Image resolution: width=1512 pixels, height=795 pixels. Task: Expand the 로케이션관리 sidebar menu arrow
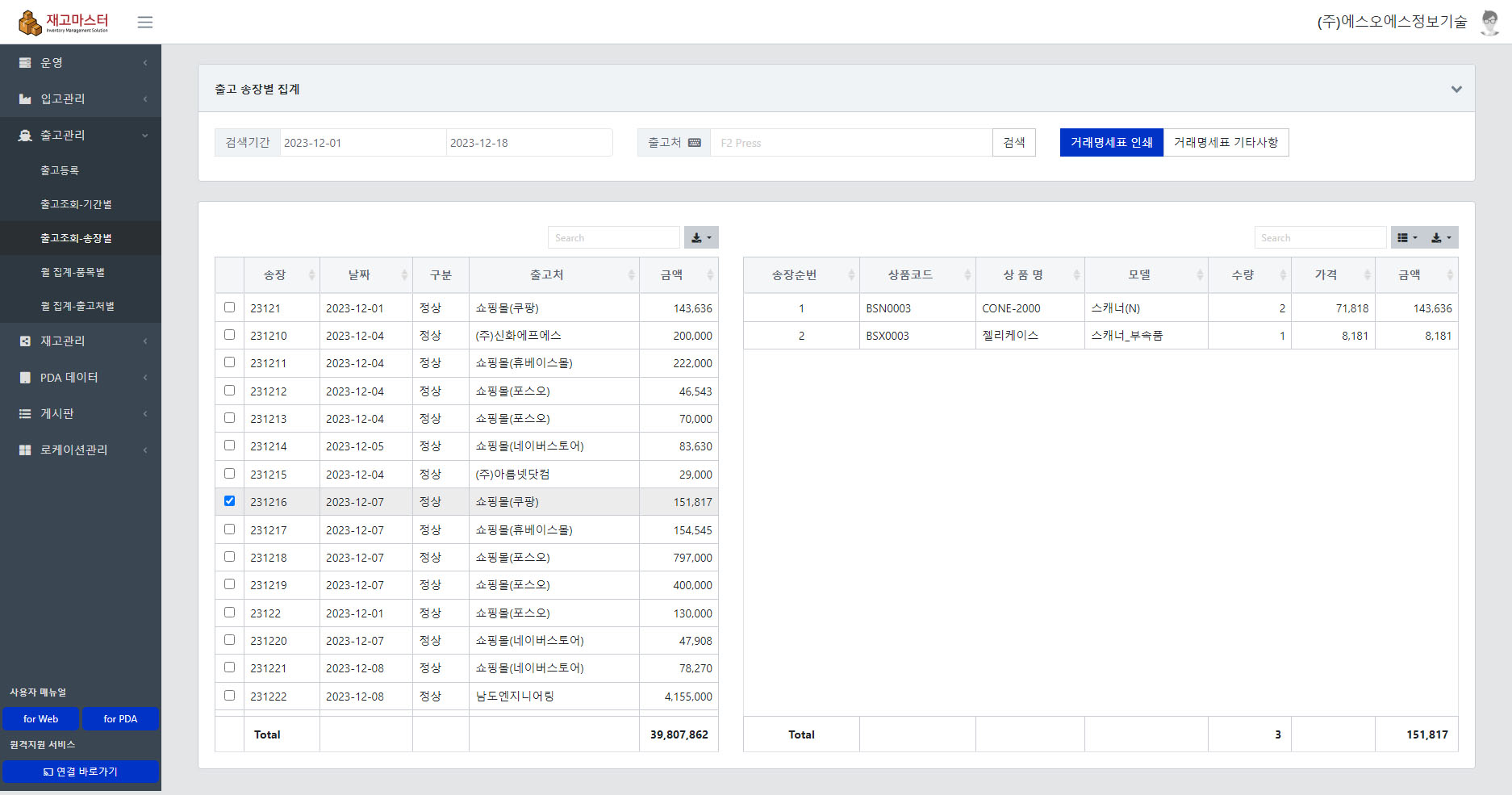(x=145, y=450)
